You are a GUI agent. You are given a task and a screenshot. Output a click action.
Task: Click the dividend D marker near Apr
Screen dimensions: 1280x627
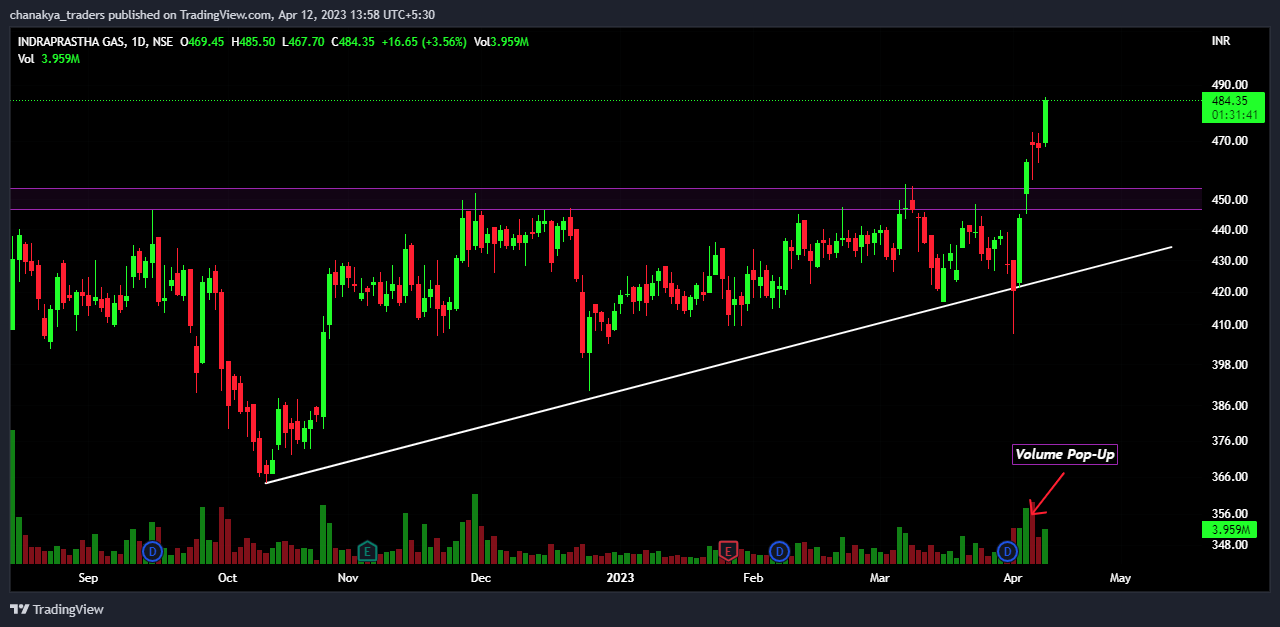[1008, 551]
